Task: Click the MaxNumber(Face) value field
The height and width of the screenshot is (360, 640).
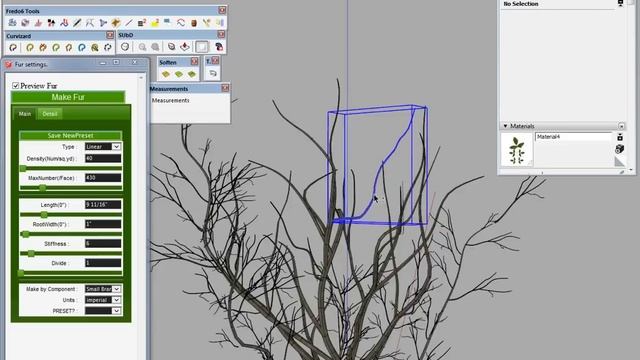Action: pyautogui.click(x=103, y=178)
